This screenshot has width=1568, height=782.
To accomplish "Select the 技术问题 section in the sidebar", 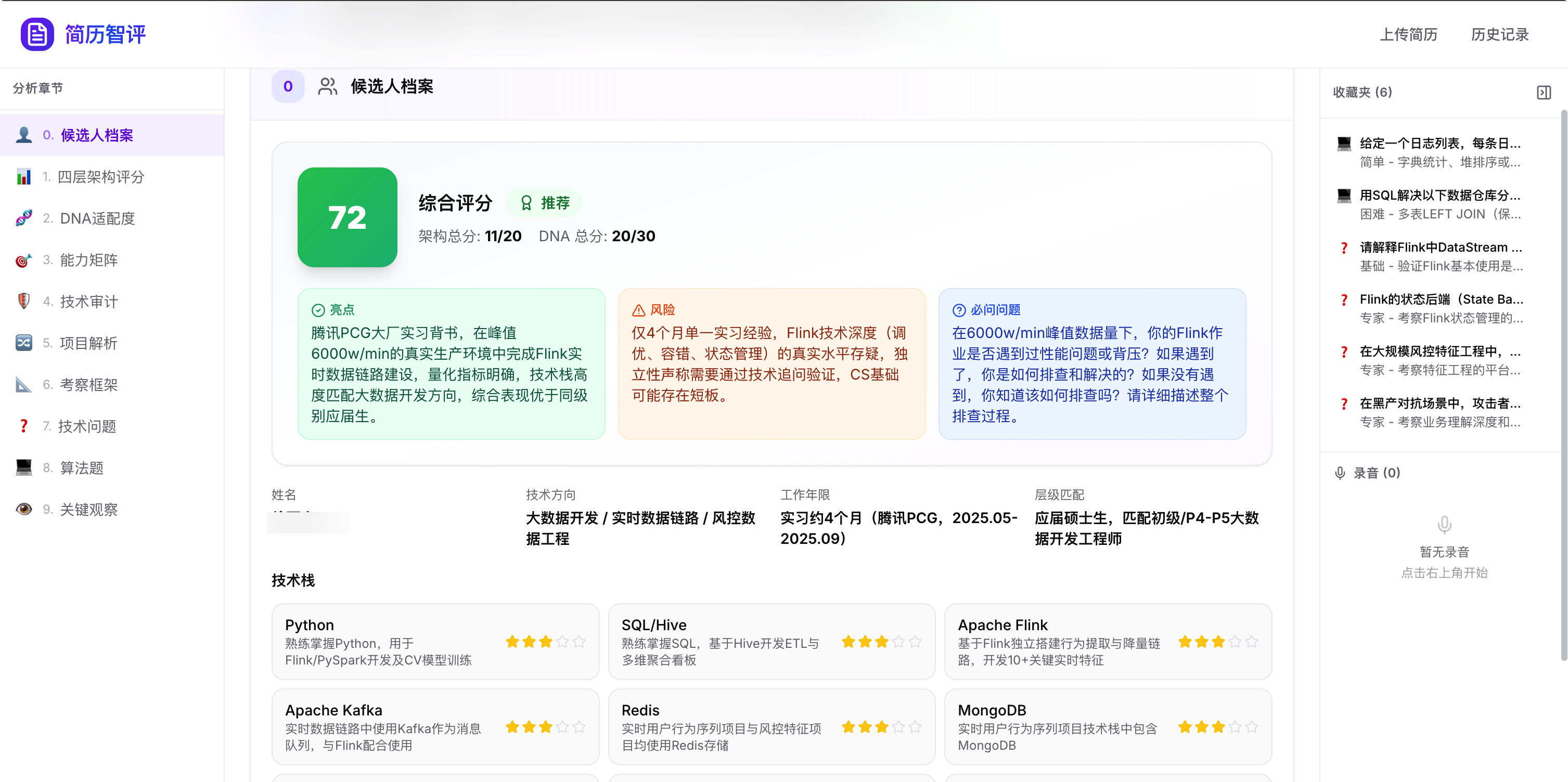I will (x=87, y=426).
